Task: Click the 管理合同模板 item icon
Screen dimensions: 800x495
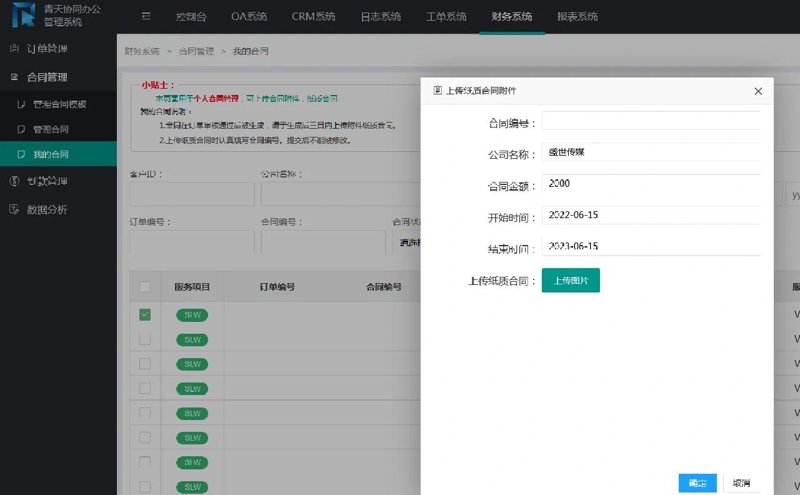Action: coord(21,104)
